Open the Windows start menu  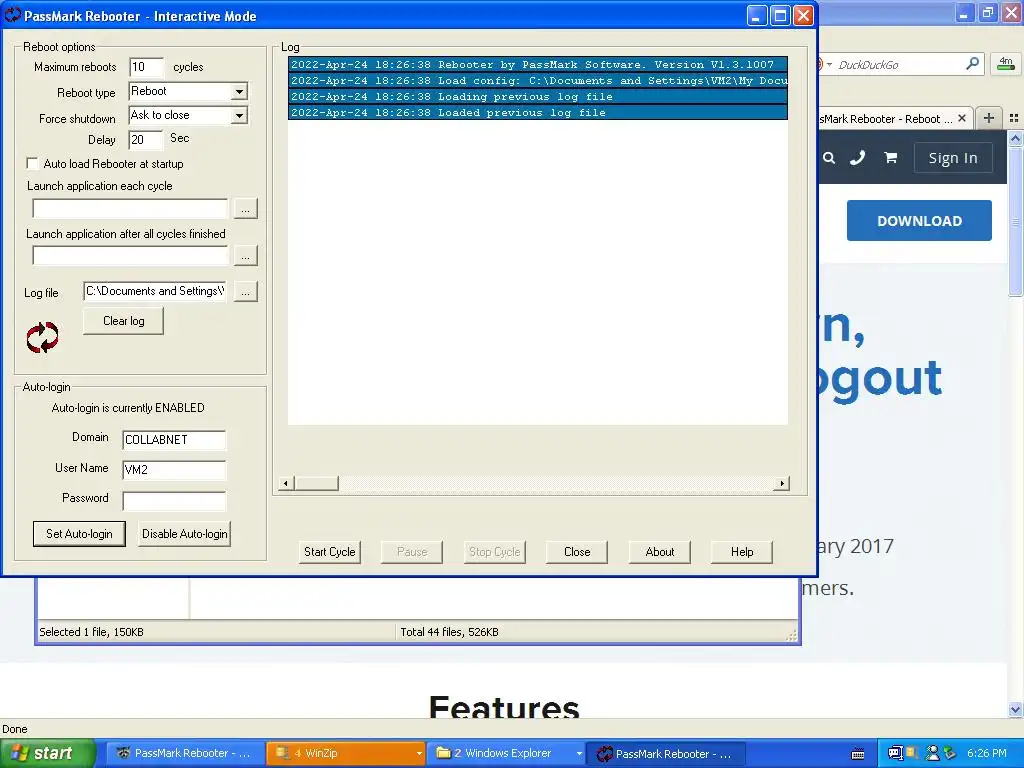(47, 753)
